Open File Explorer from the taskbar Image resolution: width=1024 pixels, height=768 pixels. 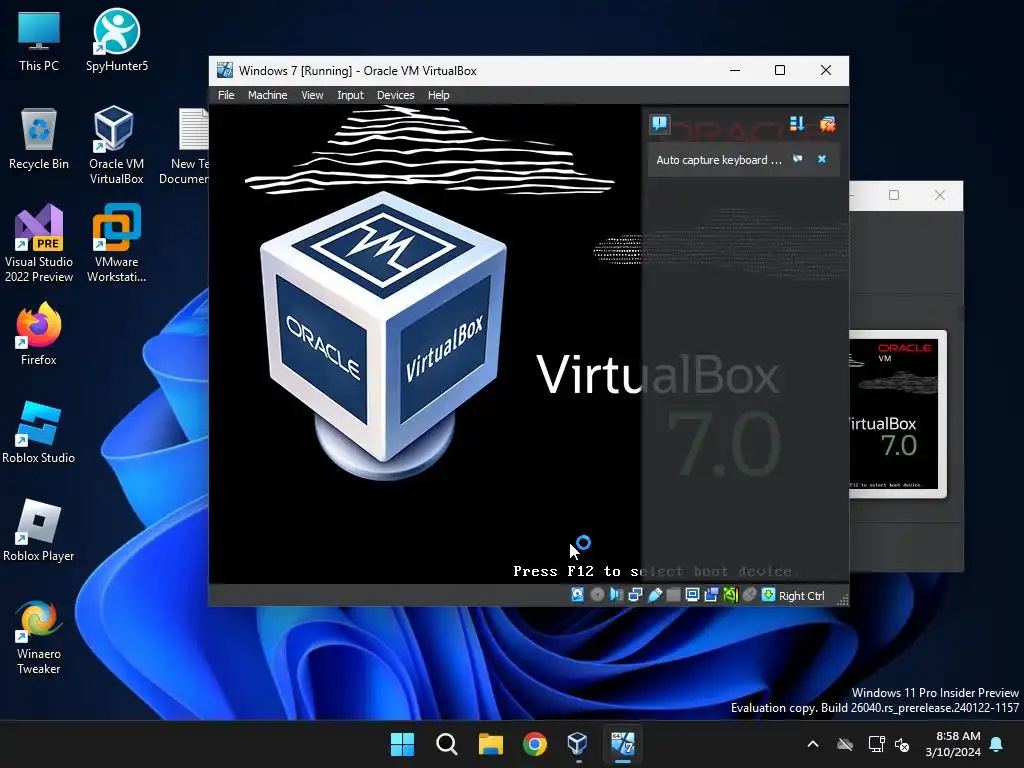click(490, 744)
